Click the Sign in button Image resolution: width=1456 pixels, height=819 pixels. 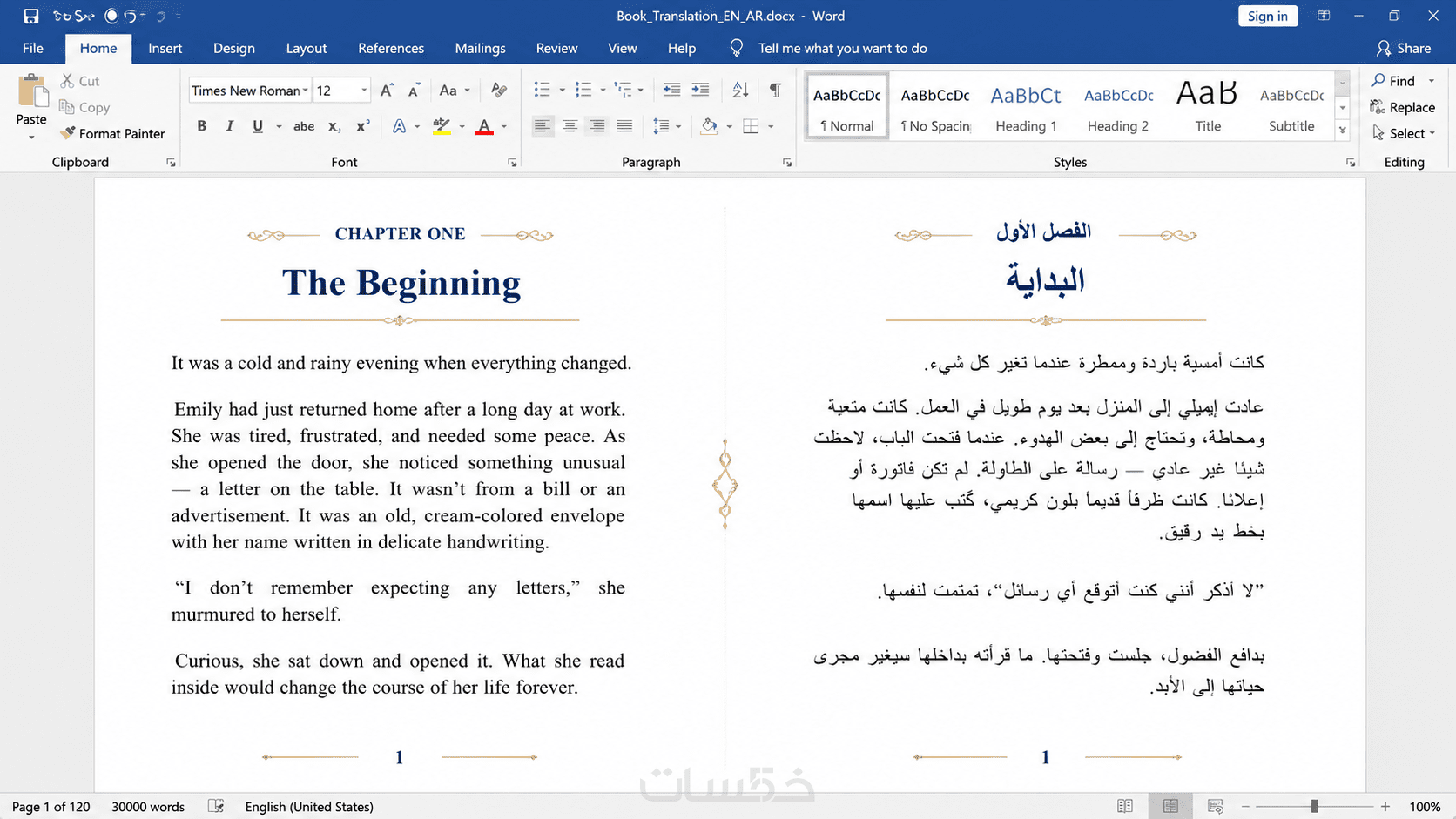point(1267,16)
